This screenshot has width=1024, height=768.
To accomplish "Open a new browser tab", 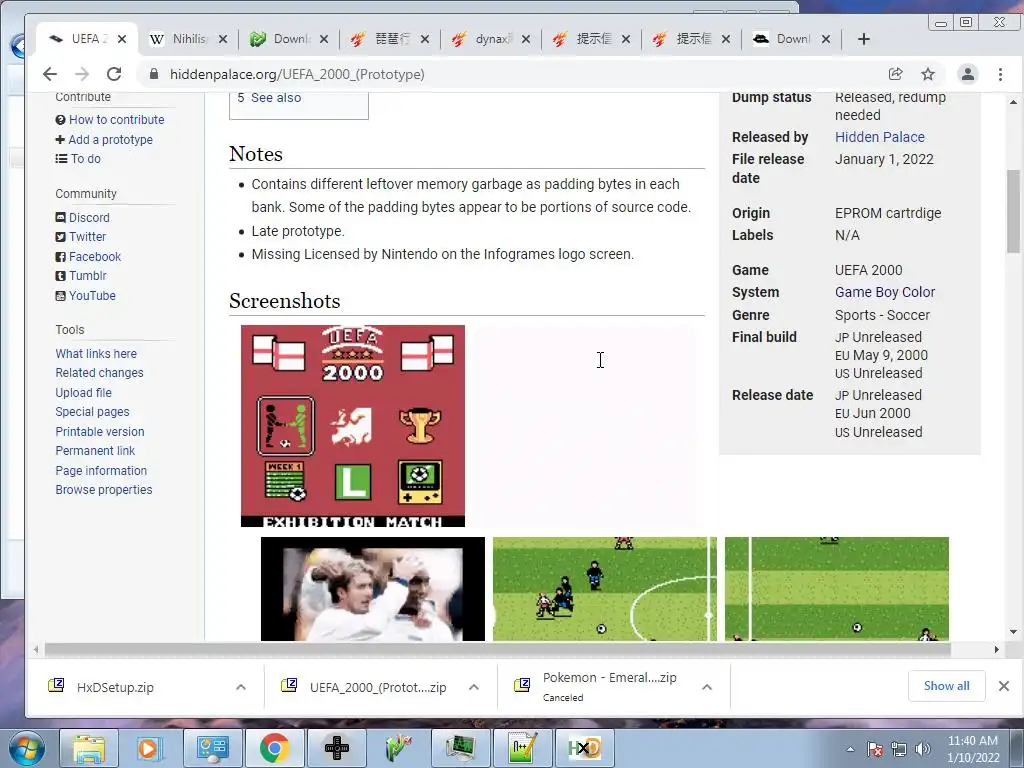I will pyautogui.click(x=863, y=39).
